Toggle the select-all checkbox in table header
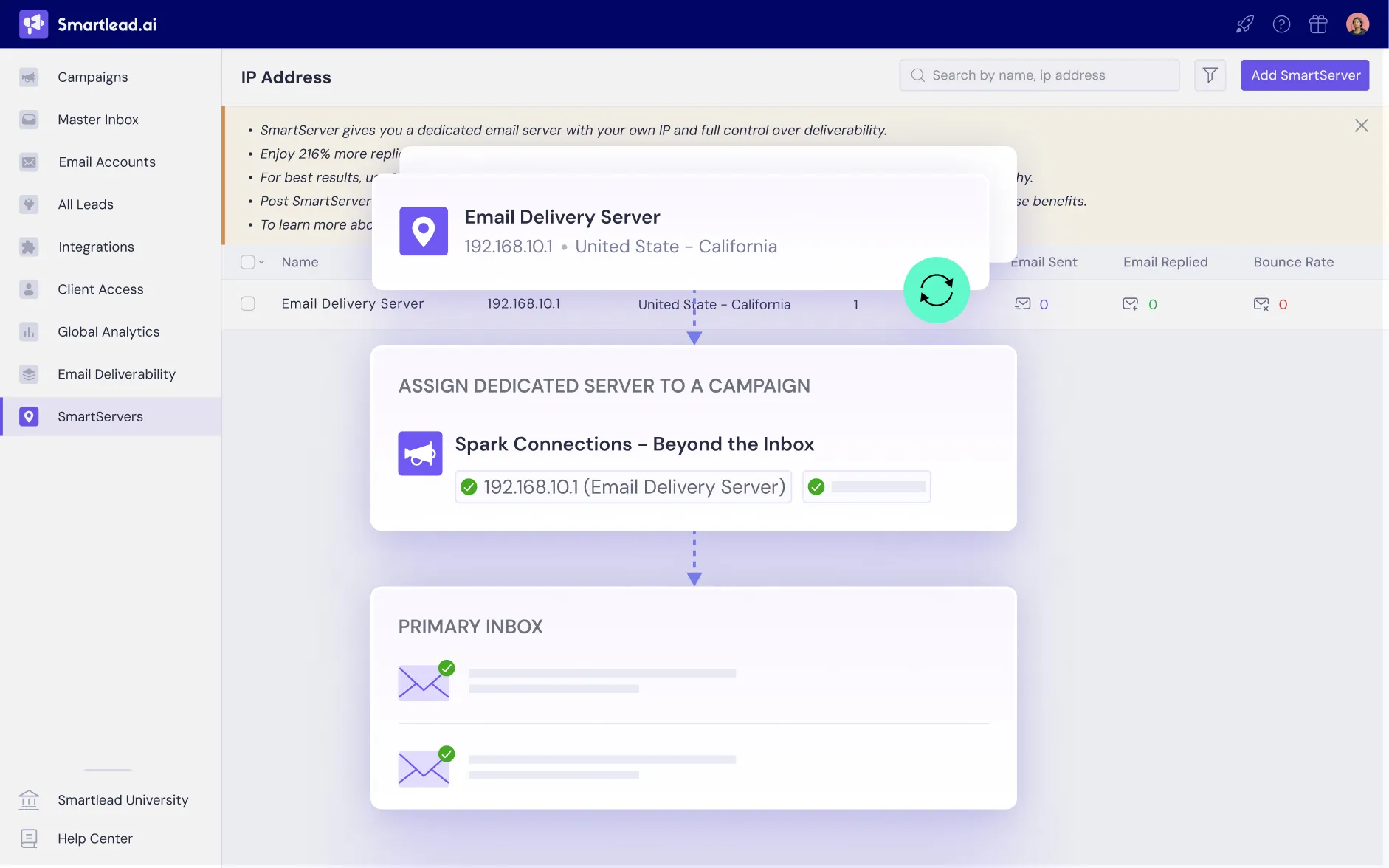 248,262
